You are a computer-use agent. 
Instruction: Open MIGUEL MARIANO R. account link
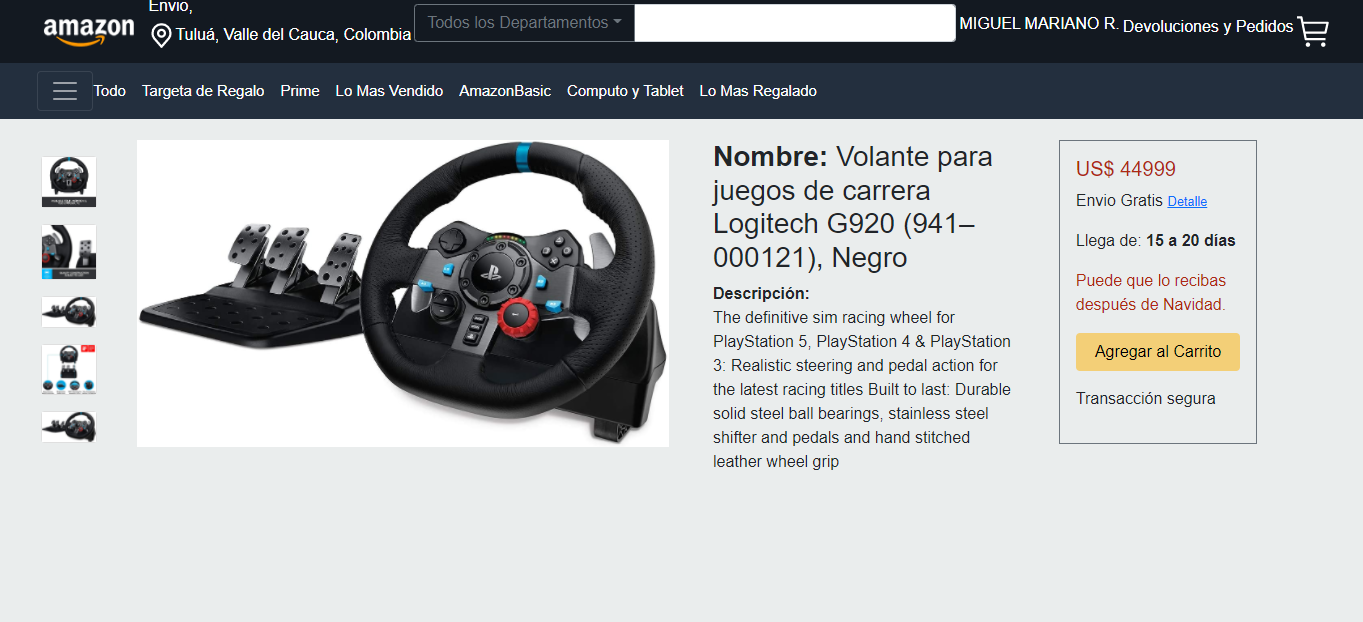(1038, 23)
